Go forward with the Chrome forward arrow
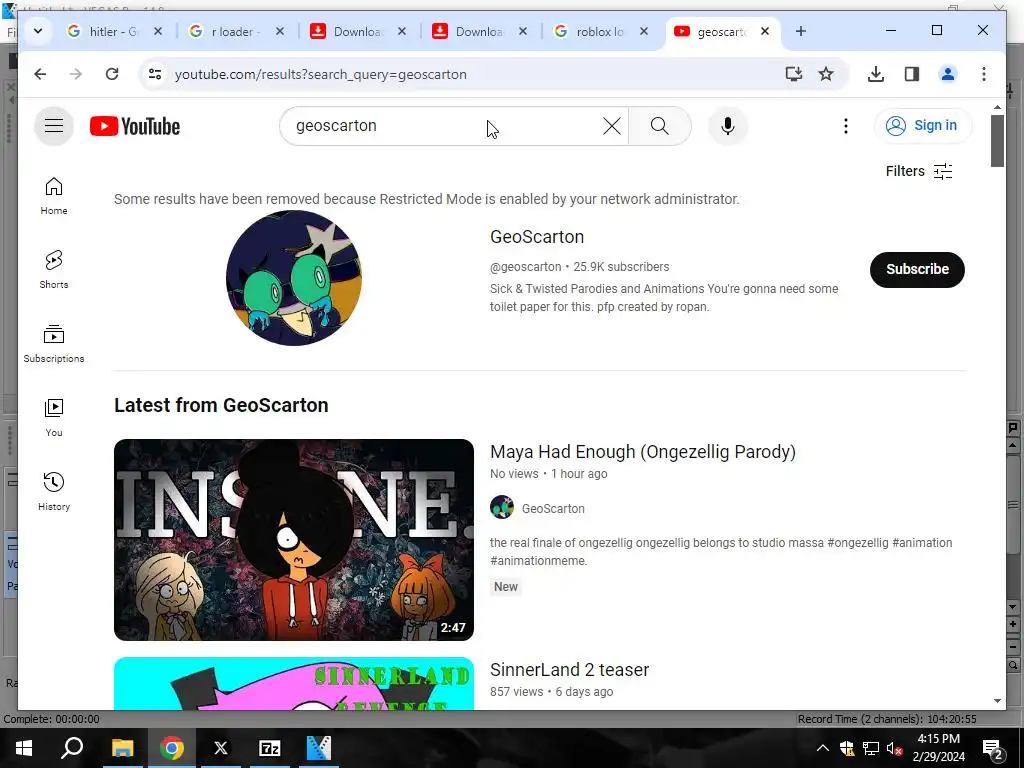Image resolution: width=1024 pixels, height=768 pixels. coord(76,74)
